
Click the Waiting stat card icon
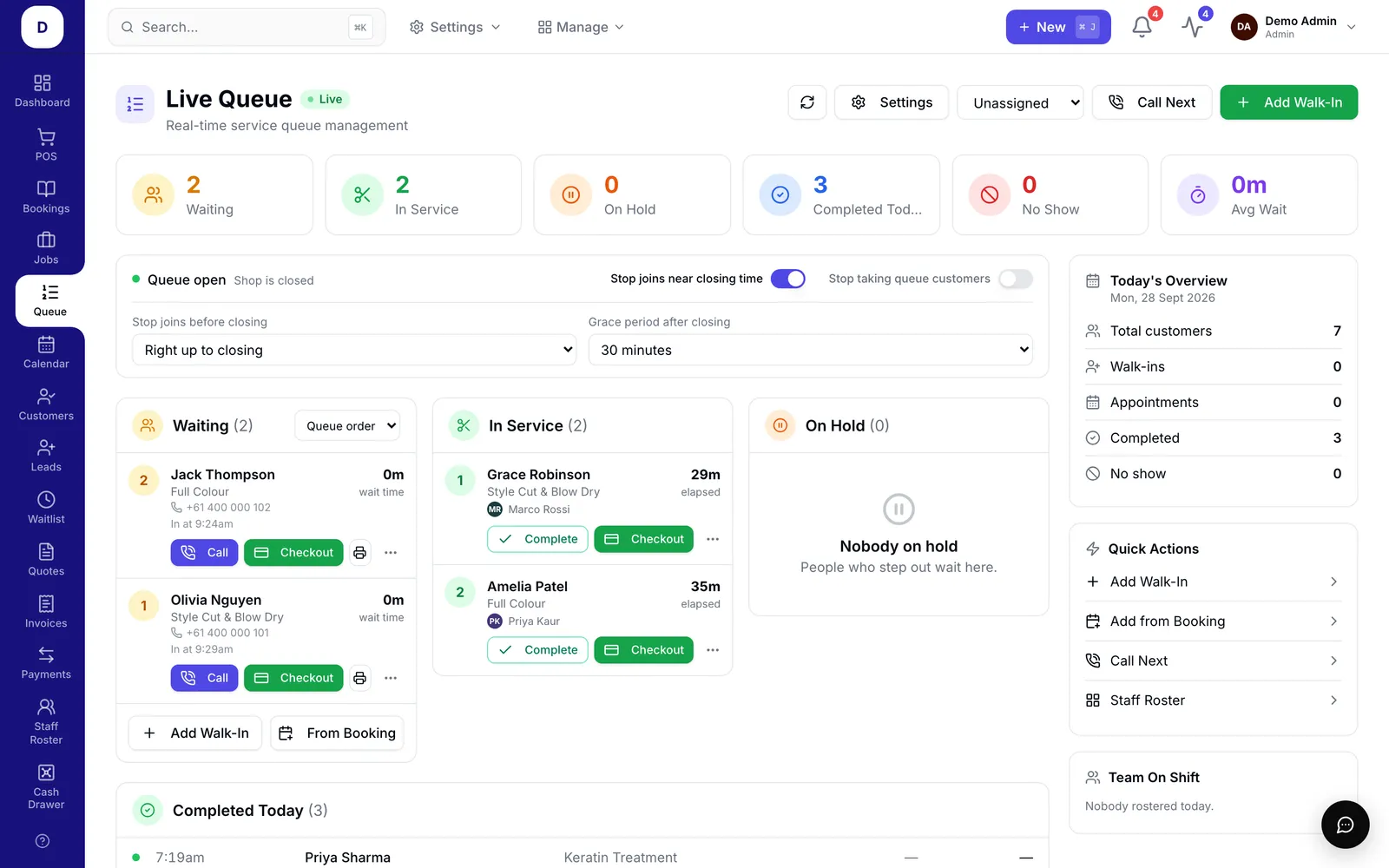[154, 195]
